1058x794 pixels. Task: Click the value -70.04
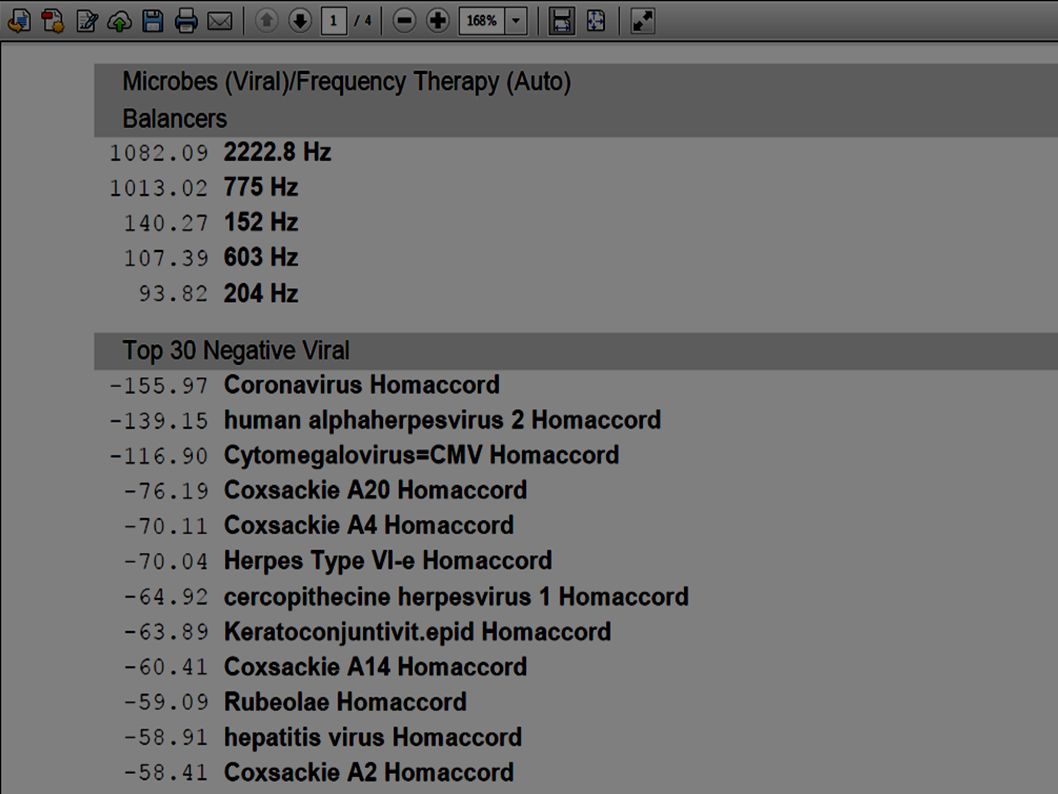pos(166,561)
